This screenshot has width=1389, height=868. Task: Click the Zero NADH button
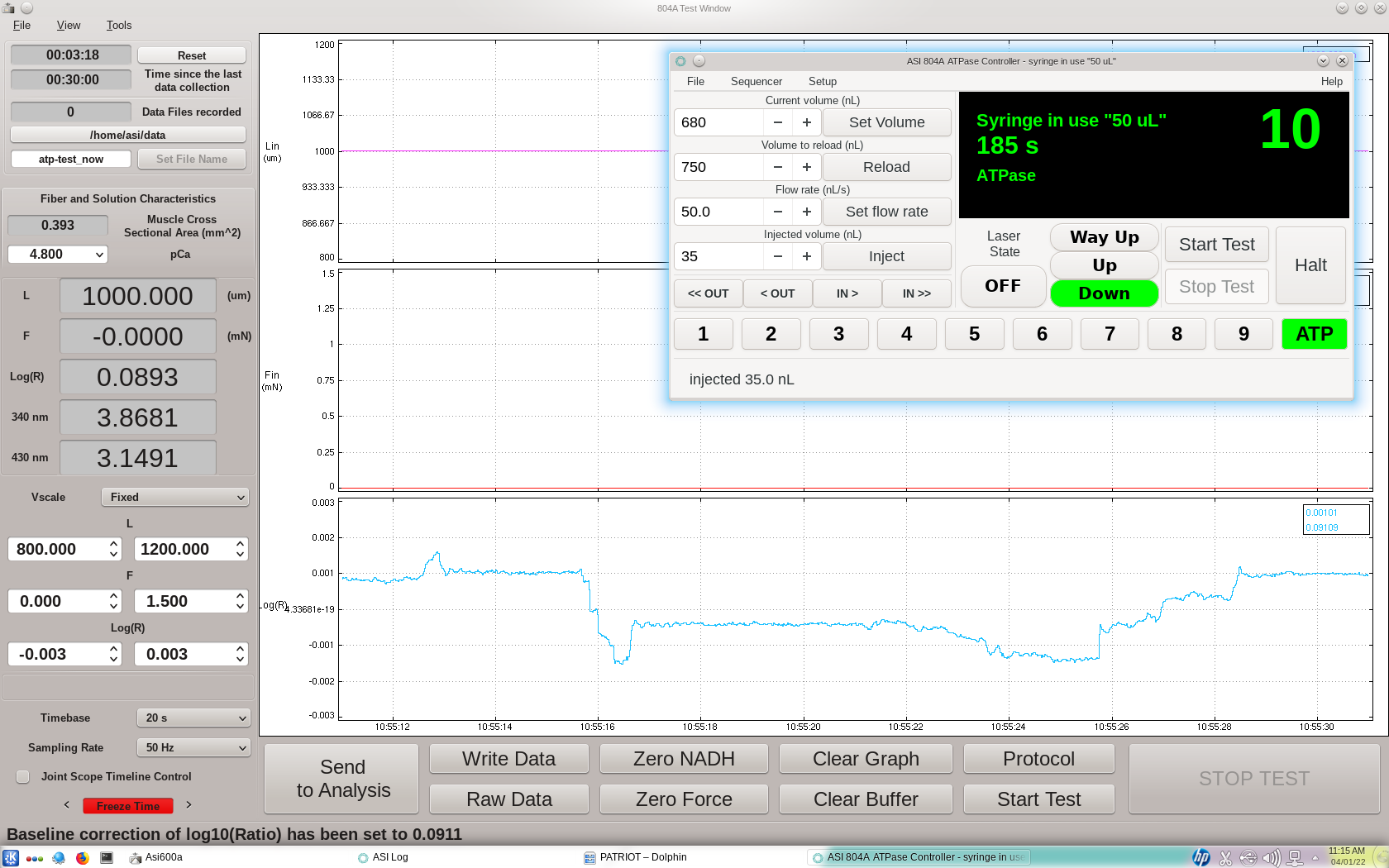684,759
